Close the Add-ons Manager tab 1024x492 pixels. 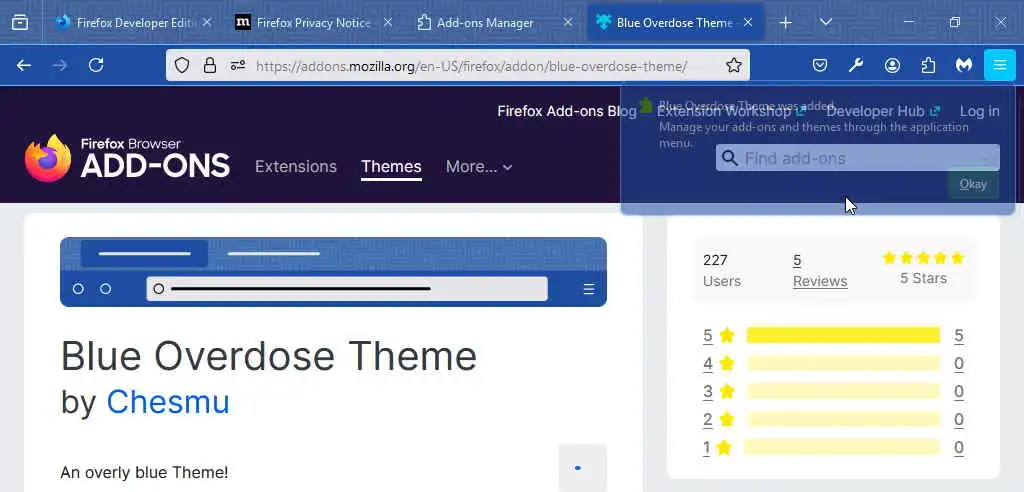click(568, 23)
